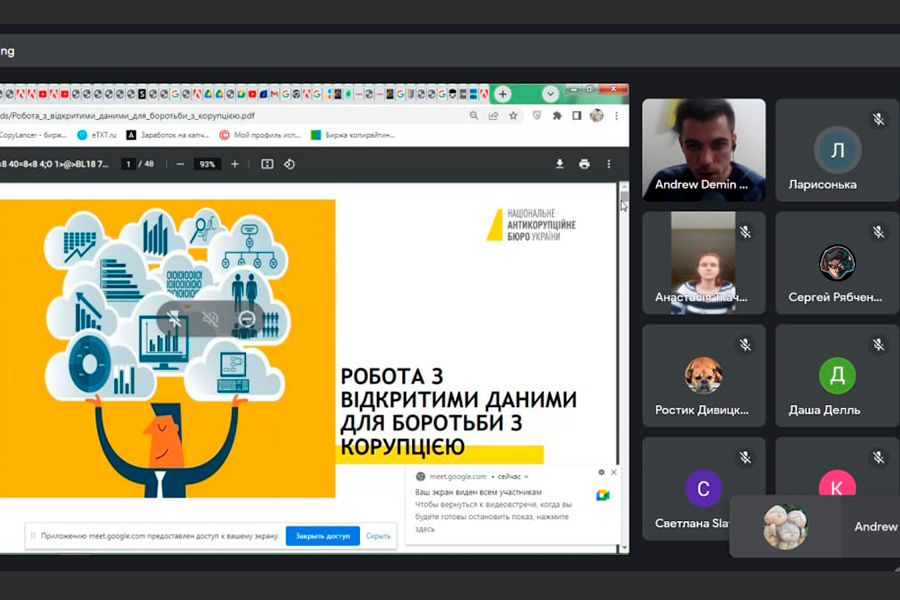Zoom in the PDF with plus button
900x600 pixels.
point(235,164)
